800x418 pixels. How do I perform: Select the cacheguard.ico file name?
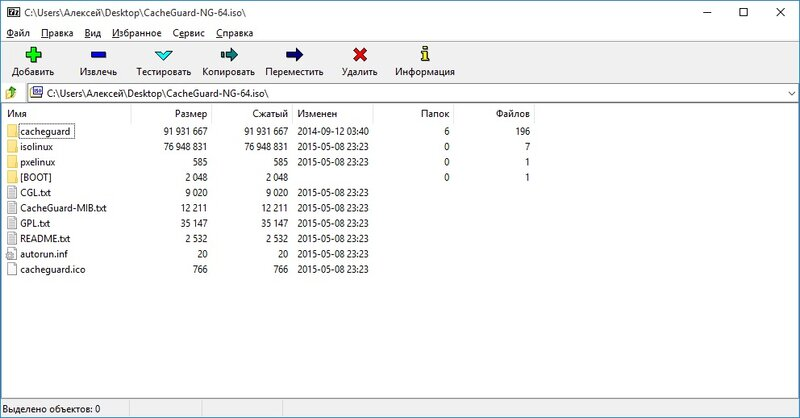tap(53, 269)
